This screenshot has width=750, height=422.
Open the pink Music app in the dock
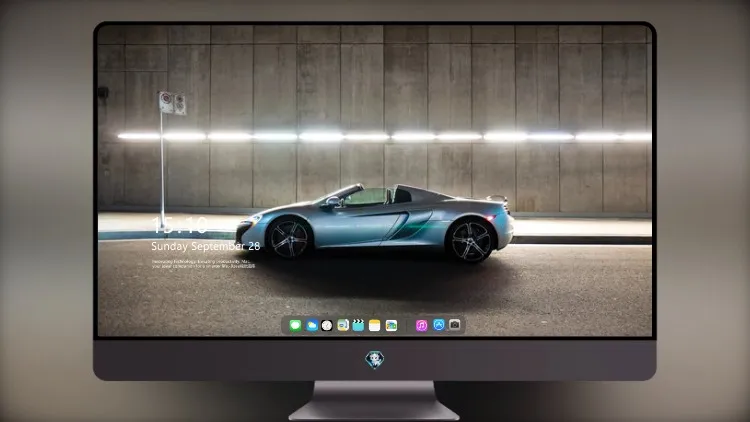point(421,326)
